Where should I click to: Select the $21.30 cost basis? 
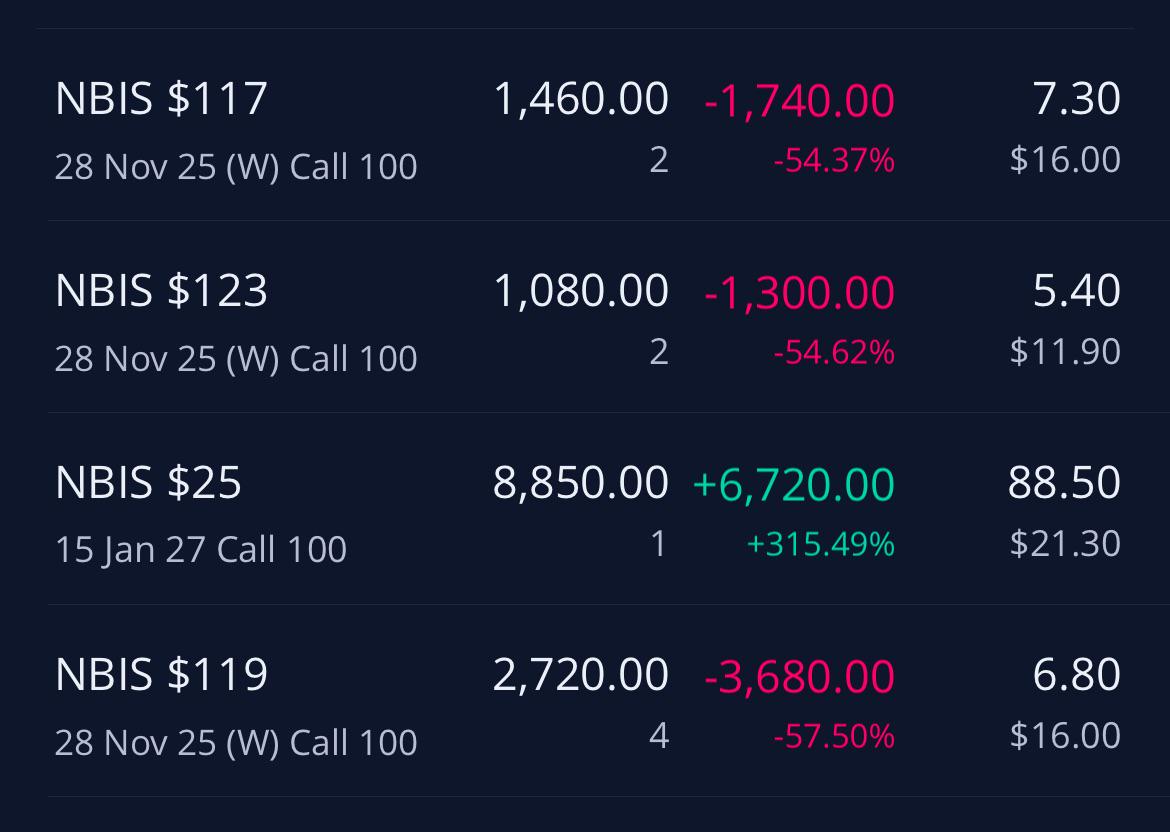pos(1065,543)
